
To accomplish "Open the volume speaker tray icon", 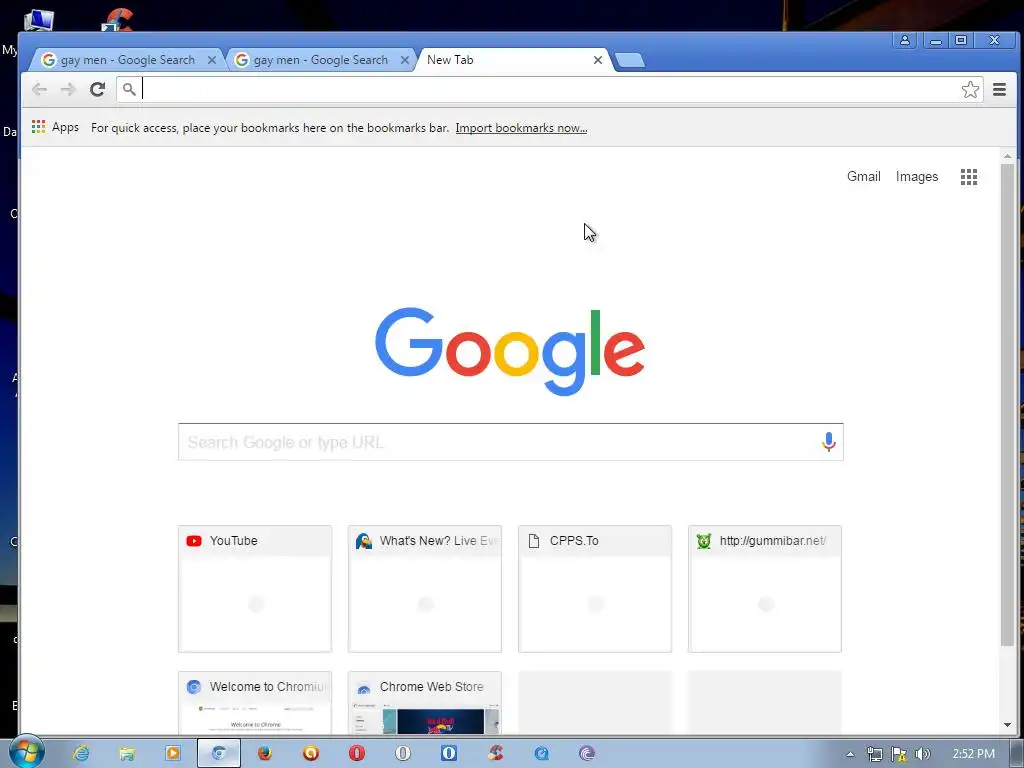I will tap(923, 754).
